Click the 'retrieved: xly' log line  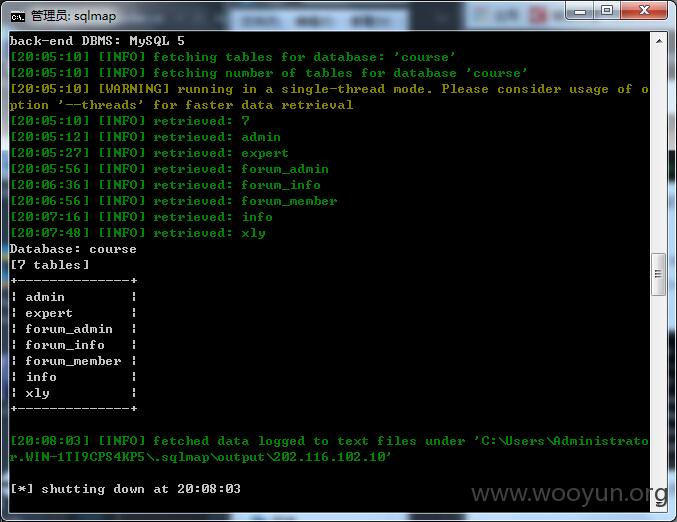point(137,233)
